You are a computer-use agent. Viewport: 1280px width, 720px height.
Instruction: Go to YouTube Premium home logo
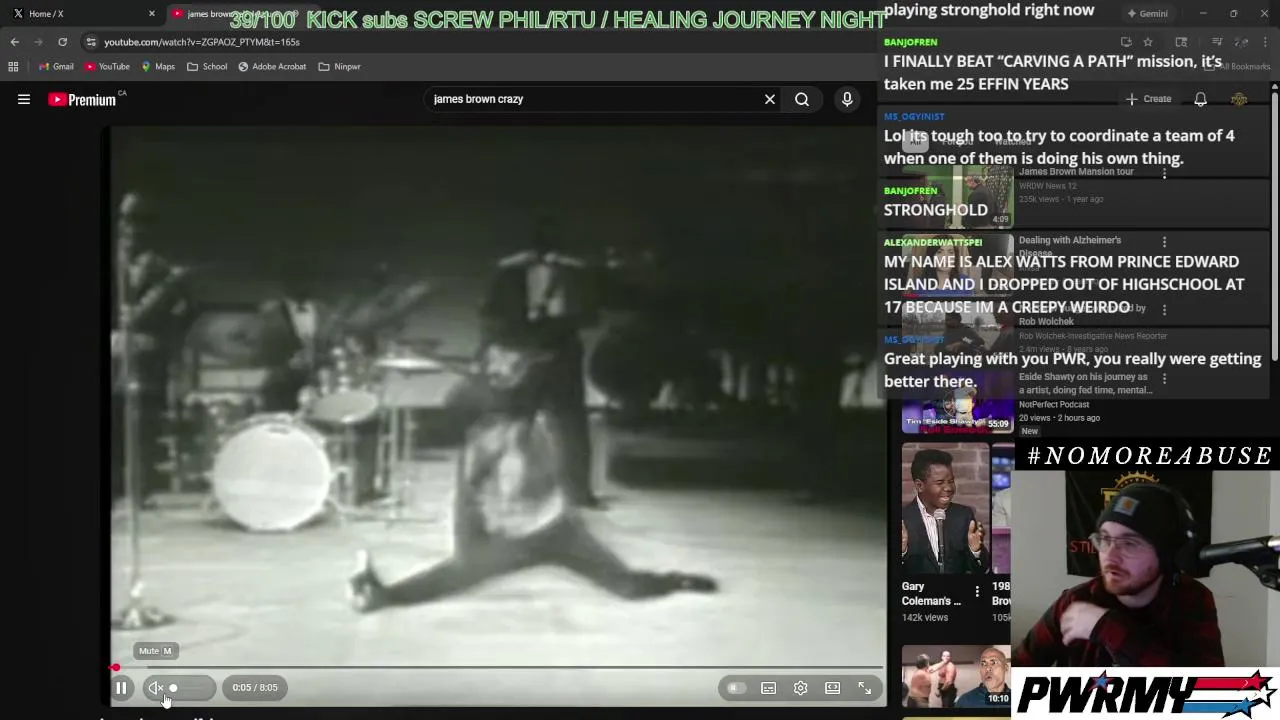click(x=82, y=99)
